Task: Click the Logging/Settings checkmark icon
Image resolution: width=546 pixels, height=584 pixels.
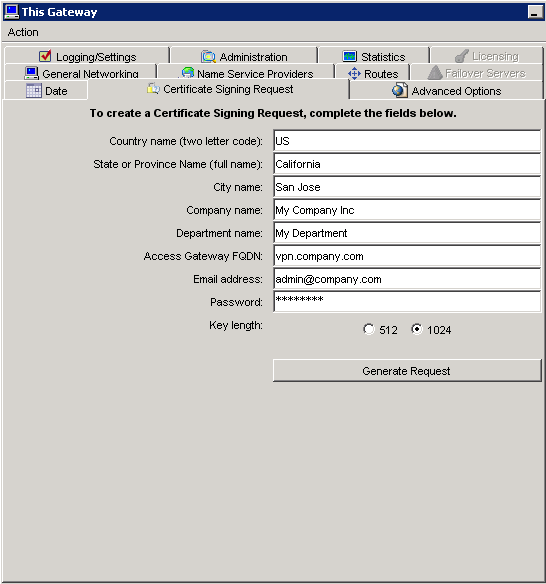Action: click(45, 56)
